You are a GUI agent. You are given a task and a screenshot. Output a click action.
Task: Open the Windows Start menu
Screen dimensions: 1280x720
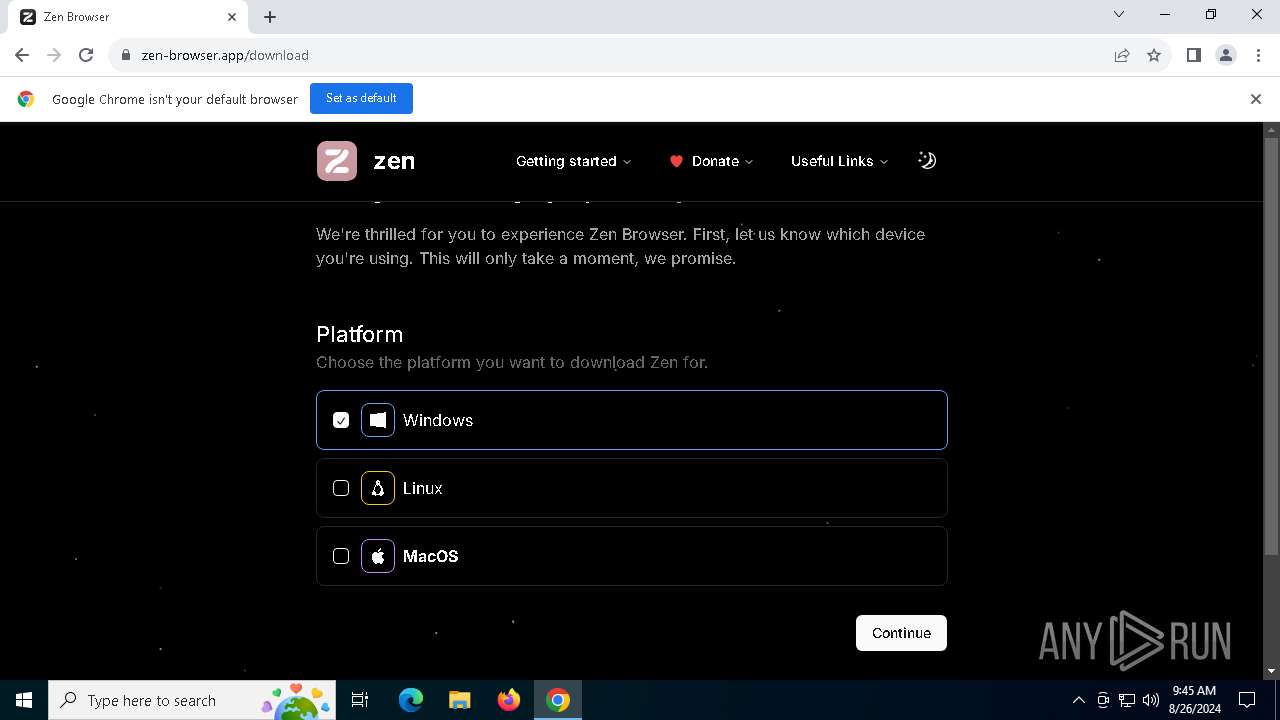click(x=24, y=700)
